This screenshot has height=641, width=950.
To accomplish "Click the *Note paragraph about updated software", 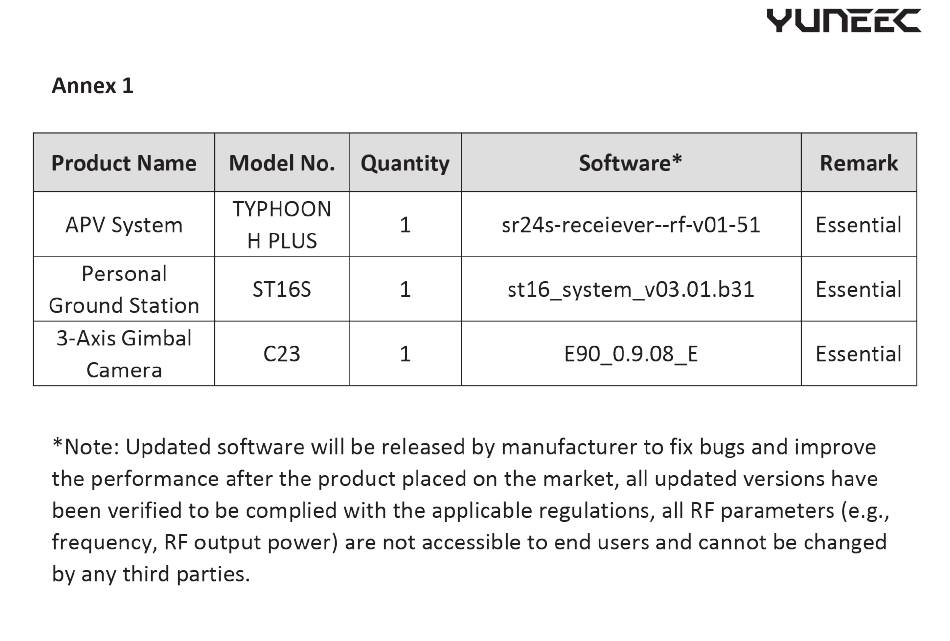I will pyautogui.click(x=470, y=510).
